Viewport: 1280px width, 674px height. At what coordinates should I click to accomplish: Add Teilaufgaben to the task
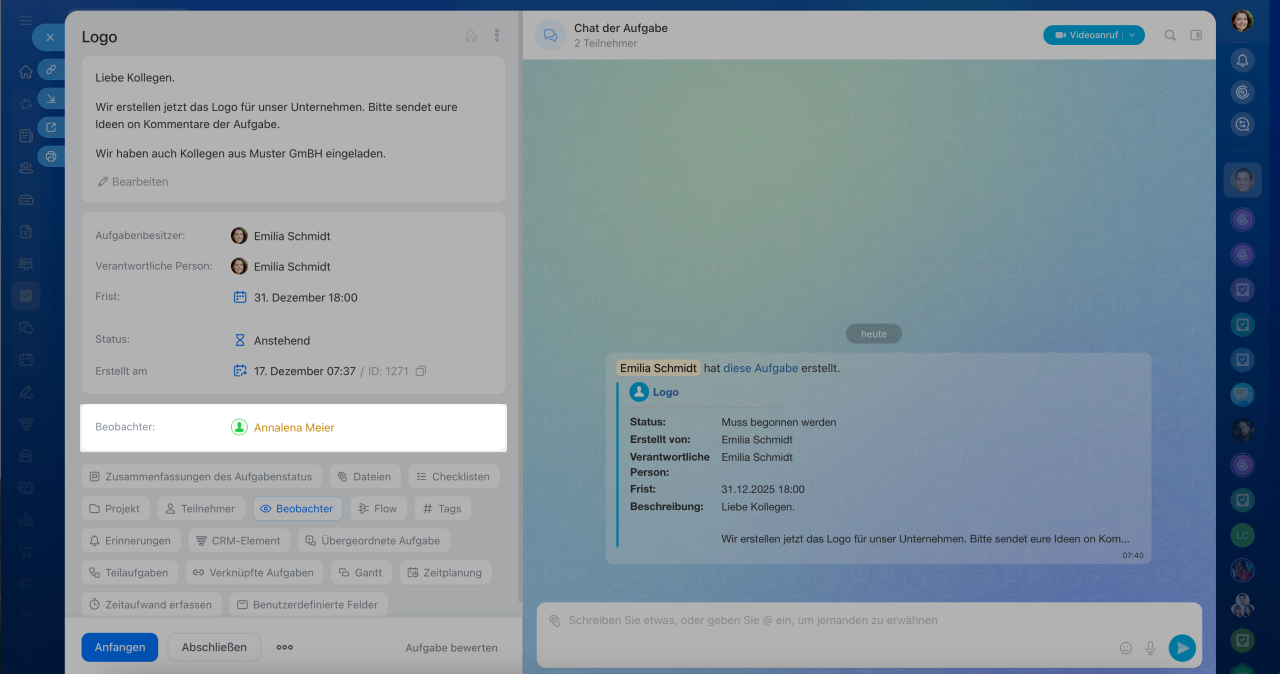(x=131, y=573)
